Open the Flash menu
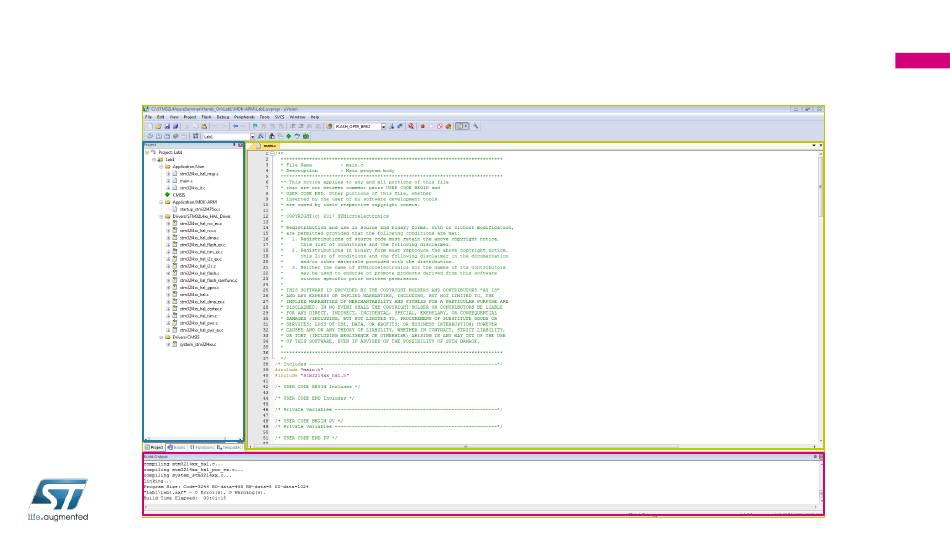 click(x=206, y=117)
